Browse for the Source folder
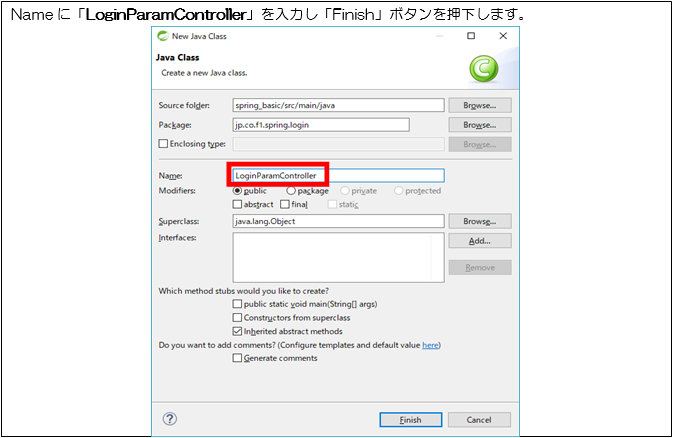 tap(479, 105)
